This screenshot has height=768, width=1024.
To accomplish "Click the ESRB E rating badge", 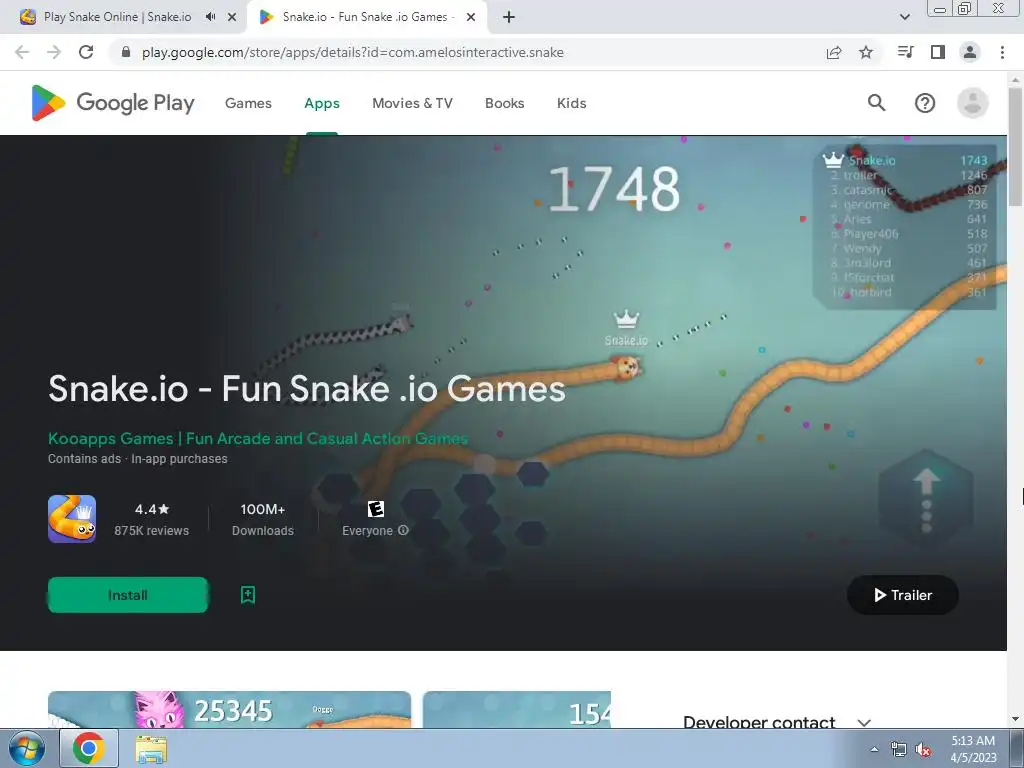I will click(x=376, y=509).
